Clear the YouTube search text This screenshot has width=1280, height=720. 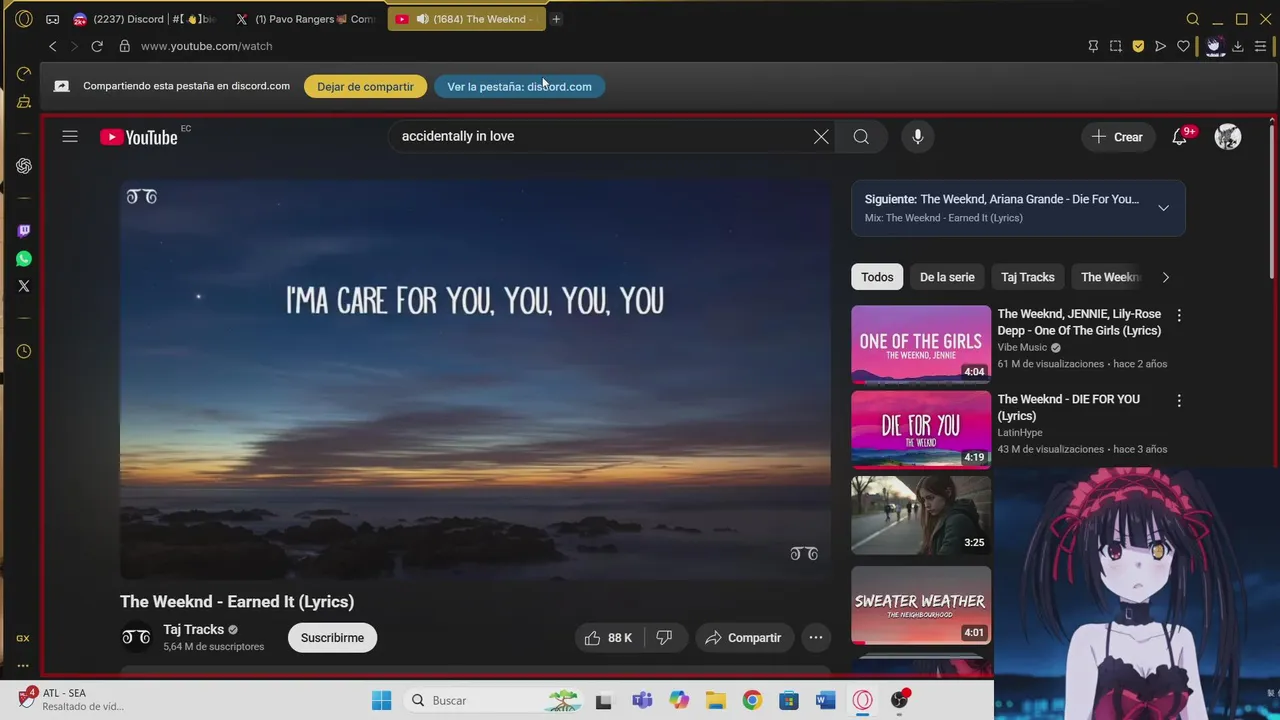click(821, 137)
